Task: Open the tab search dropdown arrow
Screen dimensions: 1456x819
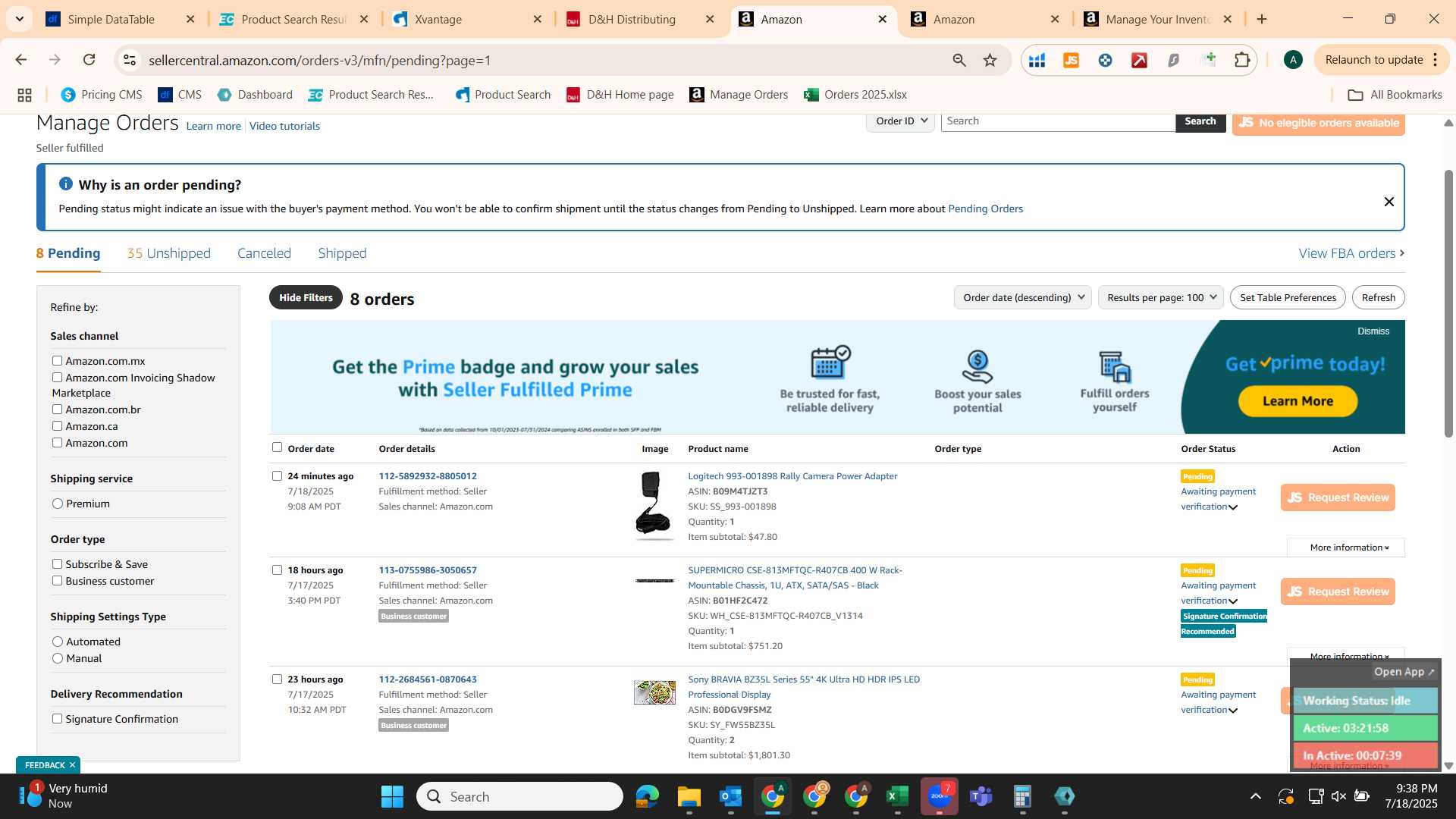Action: [x=19, y=19]
